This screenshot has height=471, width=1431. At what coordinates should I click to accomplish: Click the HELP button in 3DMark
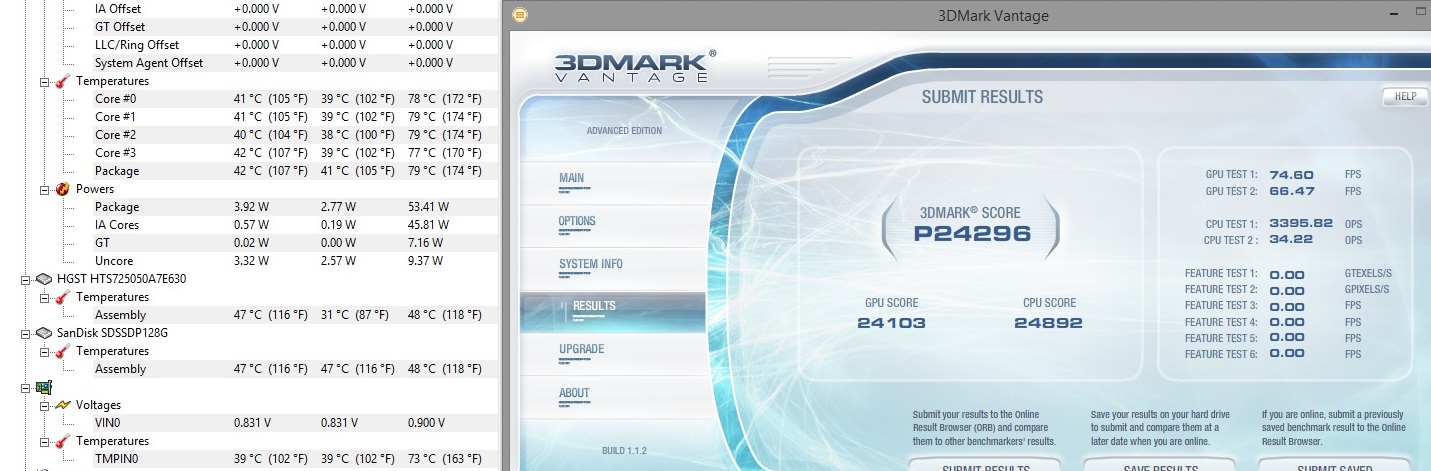1404,97
